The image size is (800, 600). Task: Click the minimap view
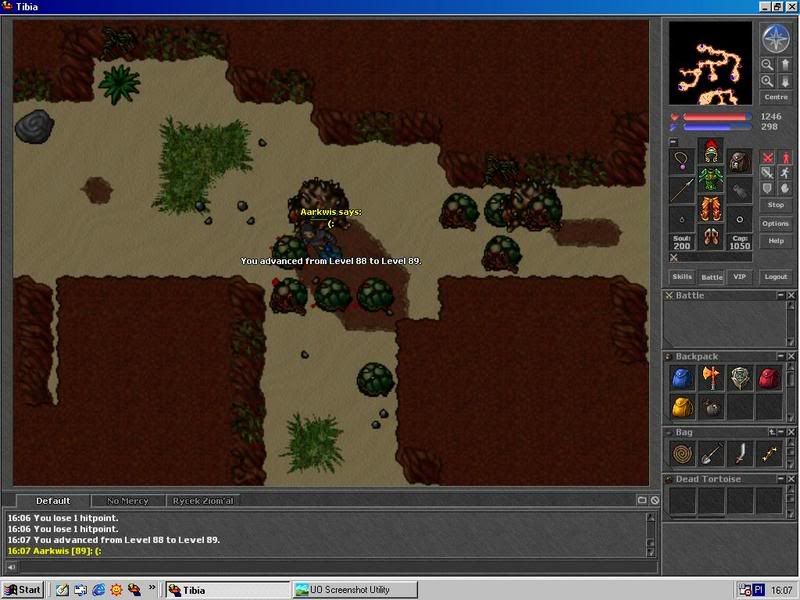pos(710,63)
